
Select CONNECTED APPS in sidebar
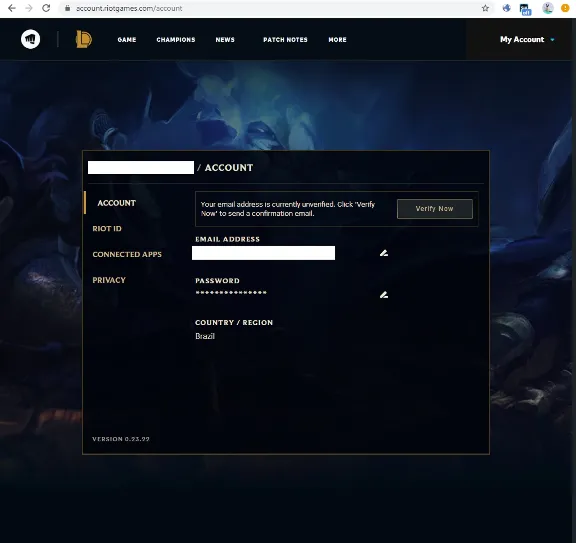coord(127,254)
